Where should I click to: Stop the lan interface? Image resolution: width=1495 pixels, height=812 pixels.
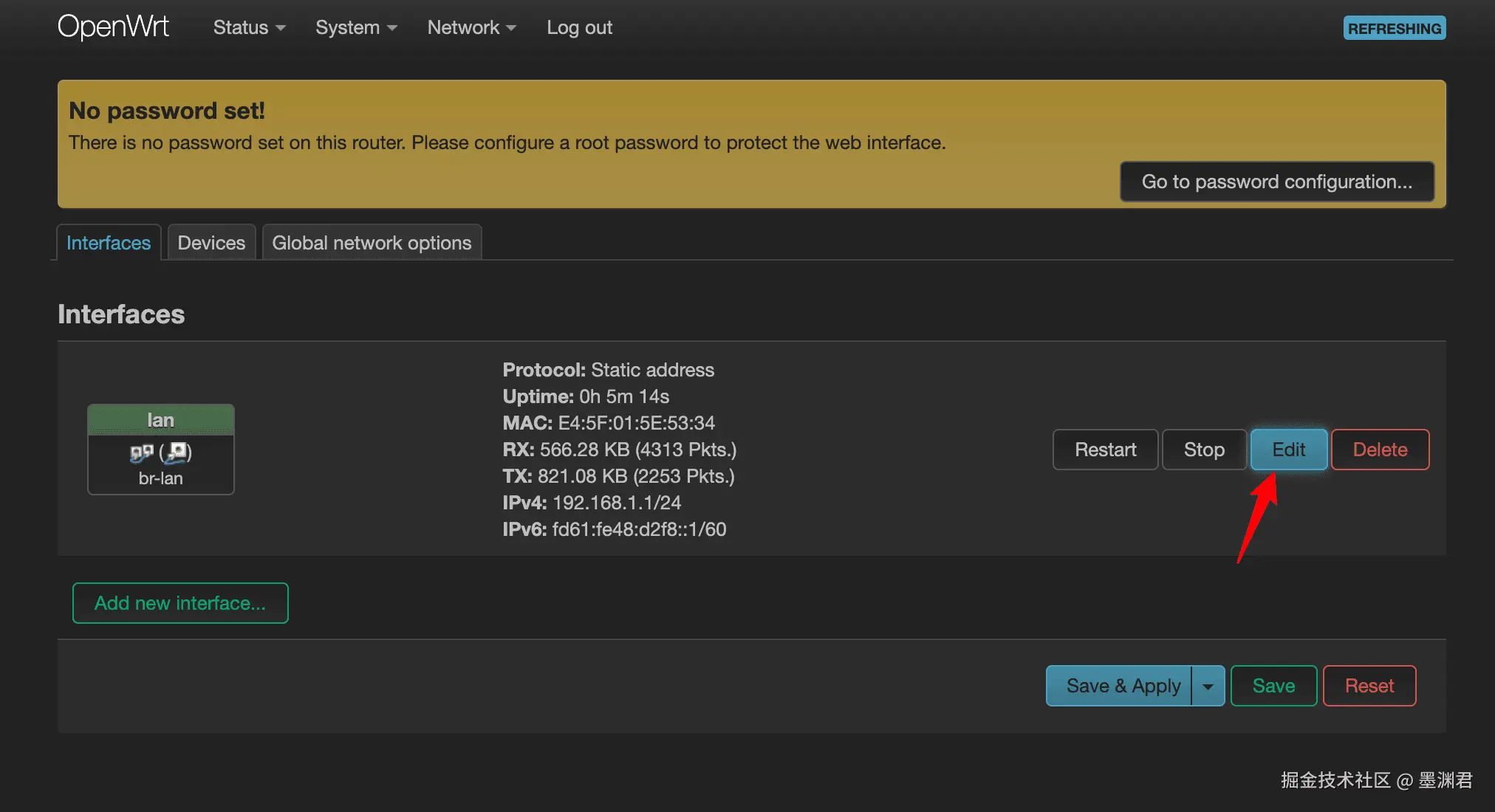(x=1204, y=450)
